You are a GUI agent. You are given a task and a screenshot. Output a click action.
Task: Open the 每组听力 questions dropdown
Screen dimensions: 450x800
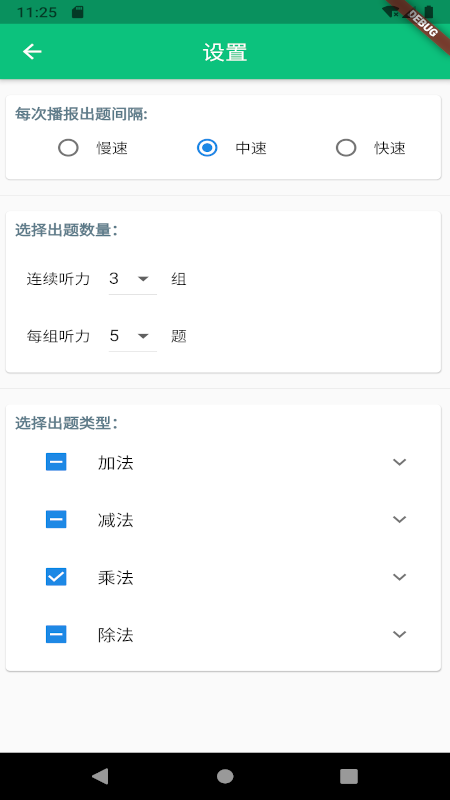coord(133,336)
